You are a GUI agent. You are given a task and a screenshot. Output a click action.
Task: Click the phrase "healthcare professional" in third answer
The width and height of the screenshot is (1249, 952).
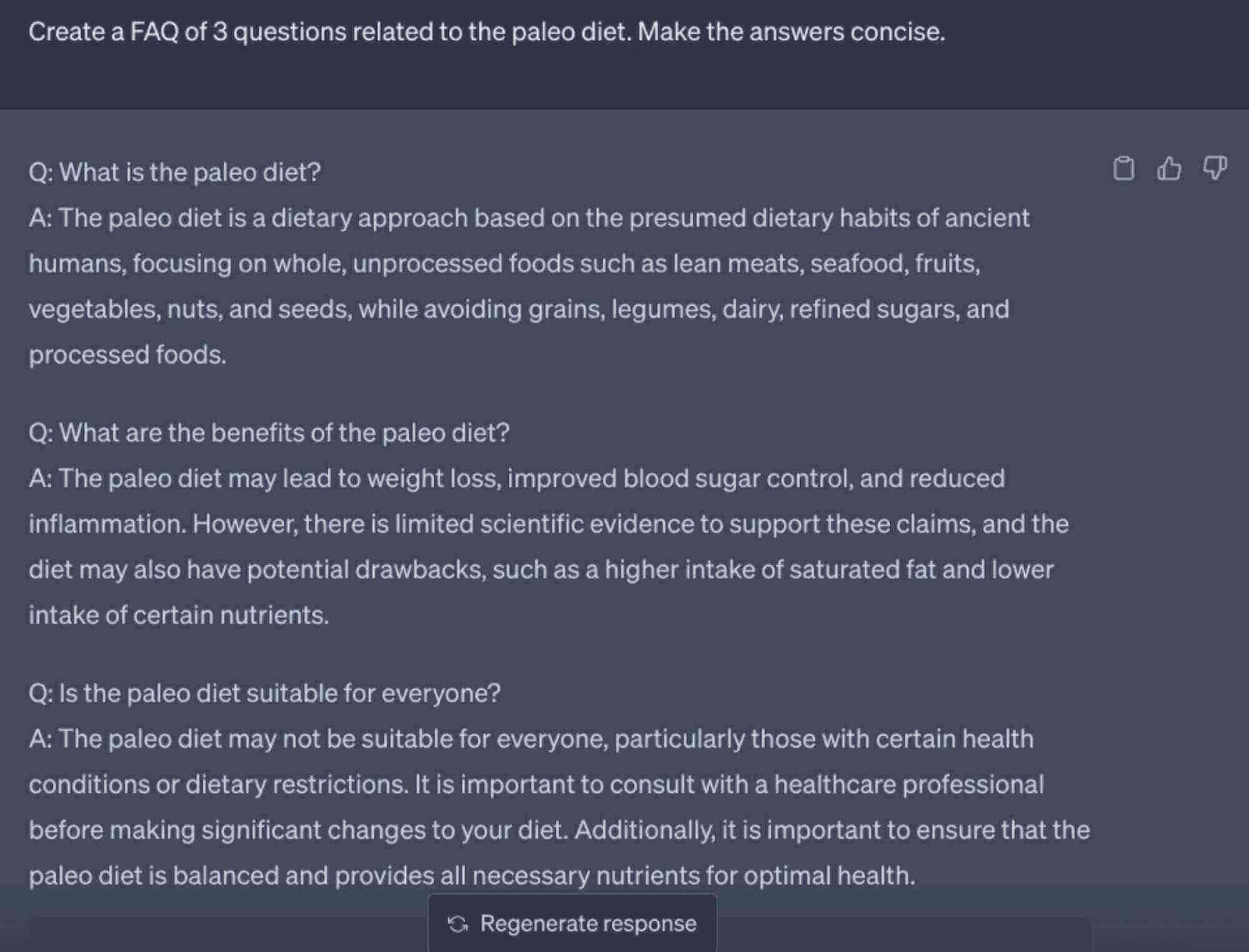(x=909, y=784)
